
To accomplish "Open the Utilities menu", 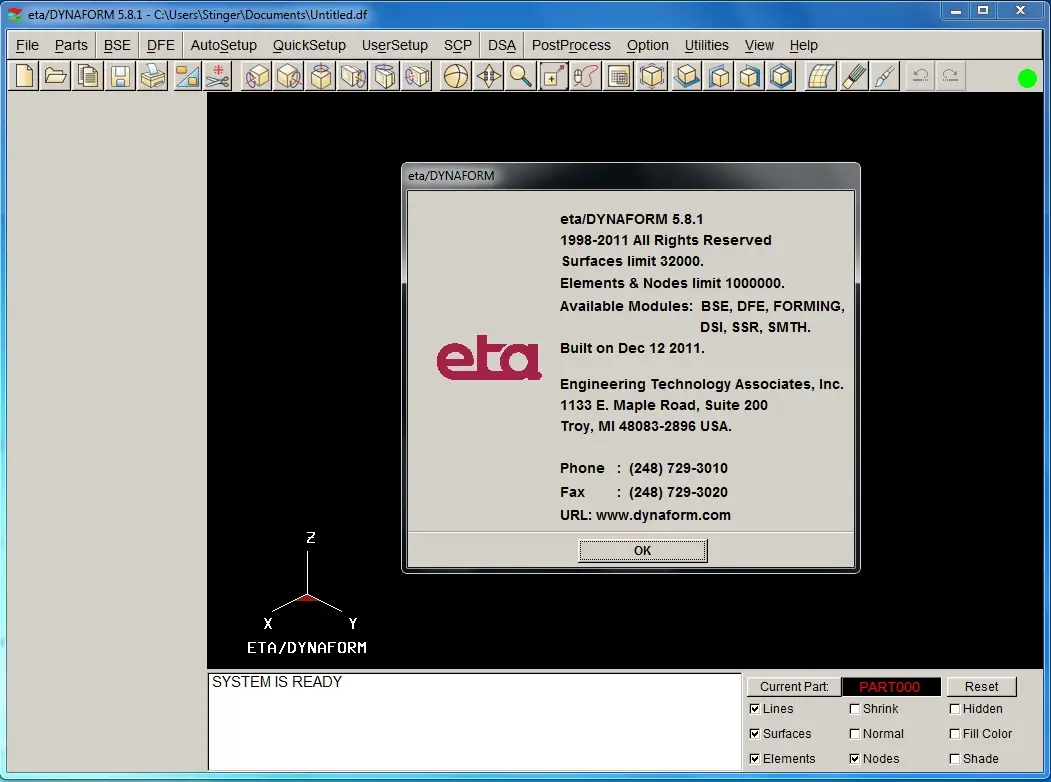I will coord(706,45).
